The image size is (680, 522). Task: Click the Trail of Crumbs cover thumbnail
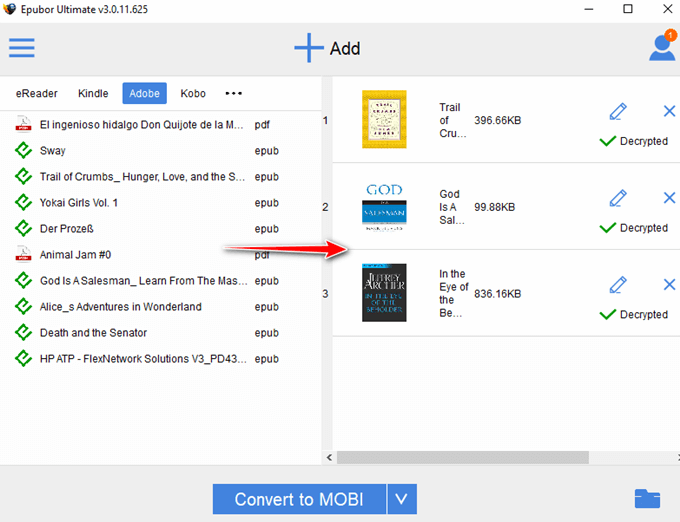point(384,119)
